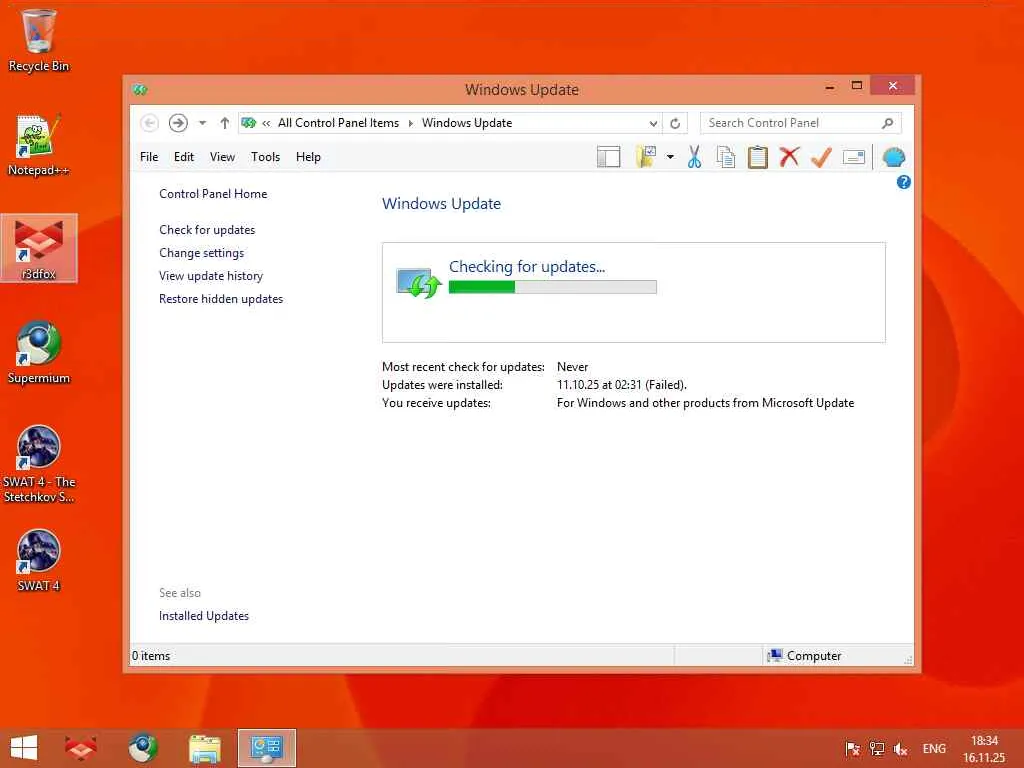Select the Notepad++ desktop shortcut
This screenshot has height=768, width=1024.
tap(39, 145)
